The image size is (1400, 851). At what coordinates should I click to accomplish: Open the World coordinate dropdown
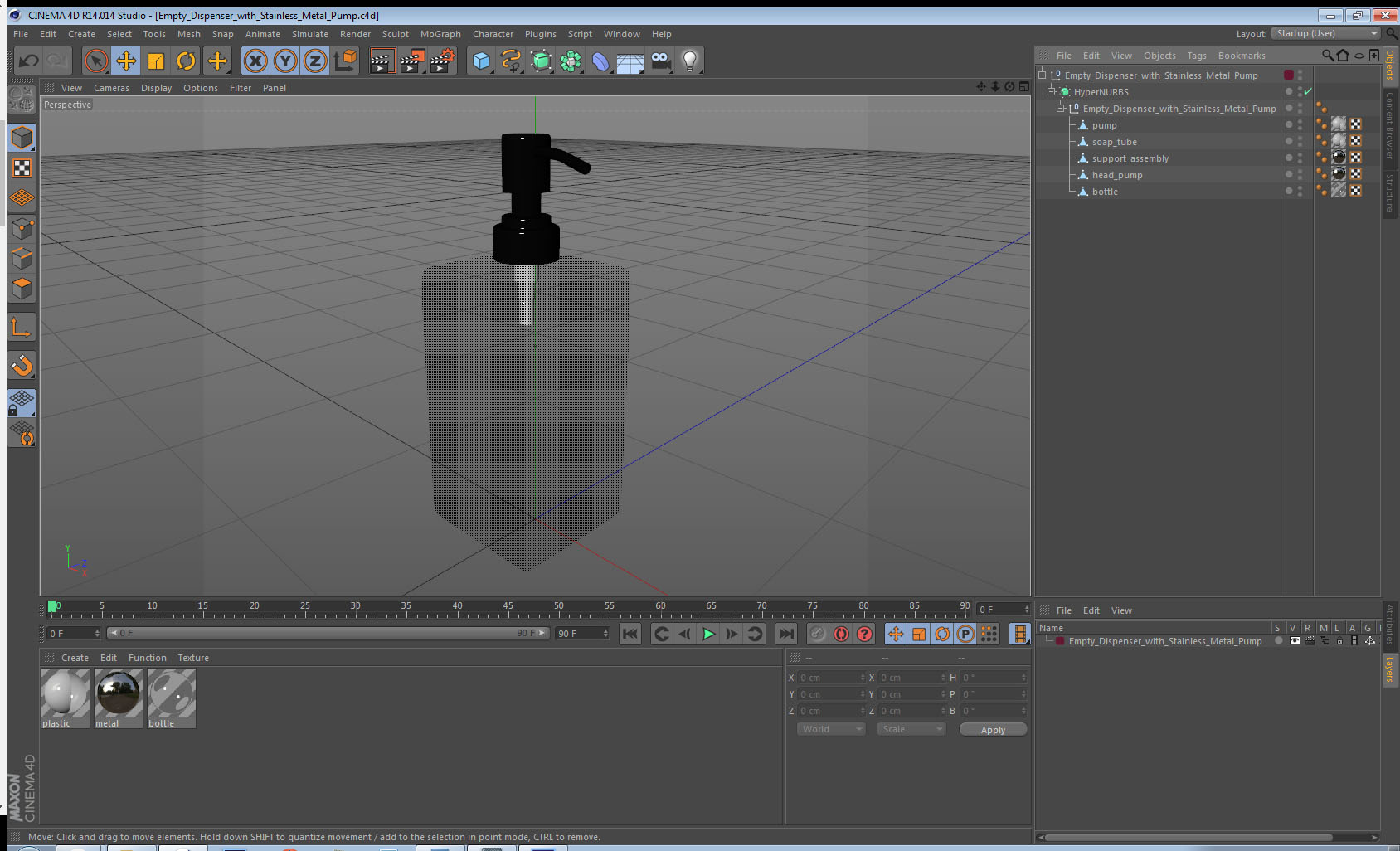[x=831, y=729]
